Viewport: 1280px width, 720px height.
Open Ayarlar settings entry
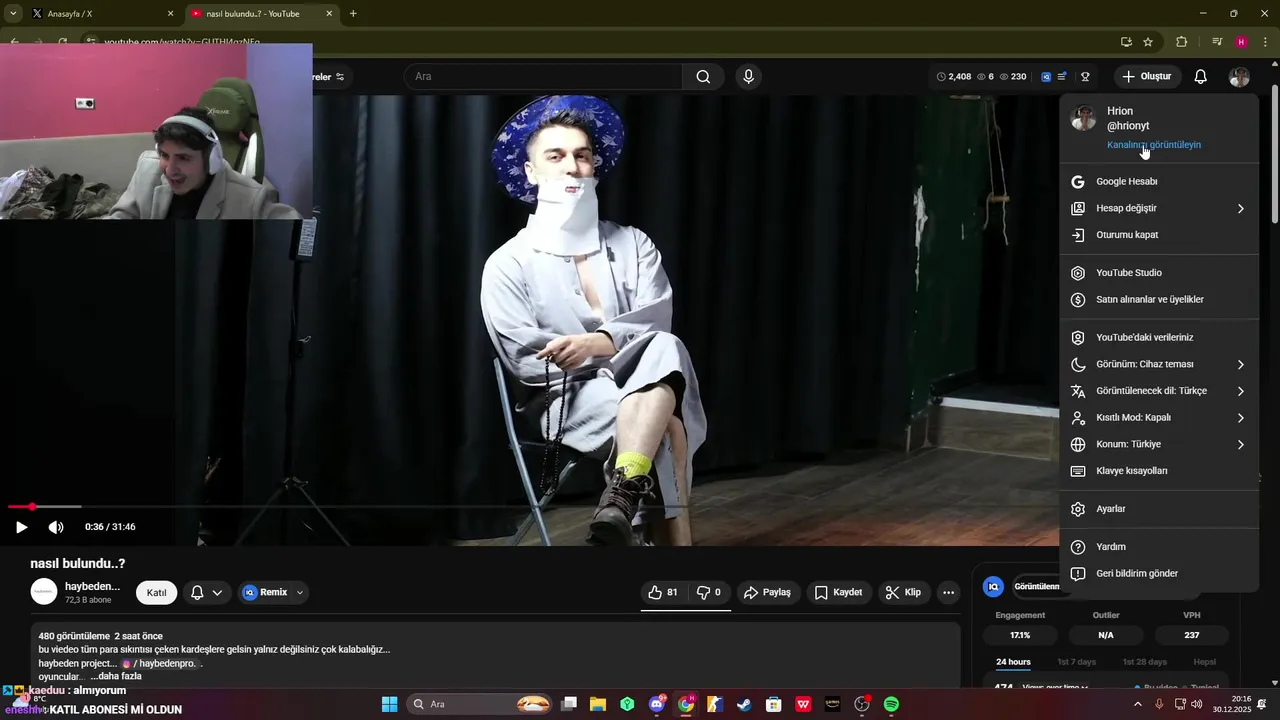pos(1159,509)
